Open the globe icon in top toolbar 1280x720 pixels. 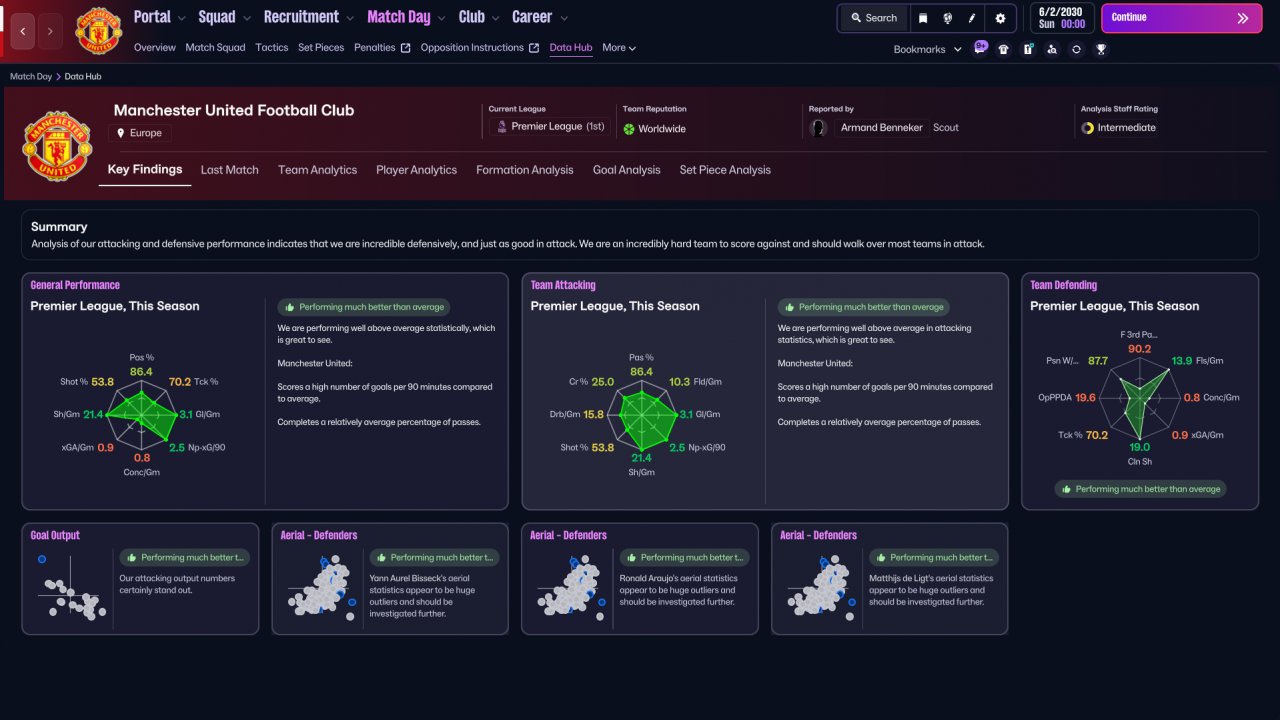(x=948, y=18)
